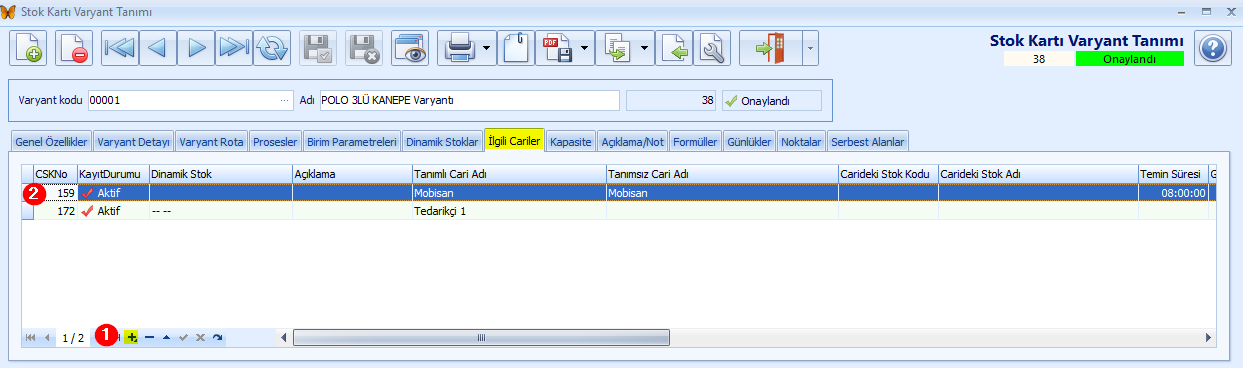Click the green Onaylandı status bar
Viewport: 1243px width, 368px height.
[x=1129, y=59]
